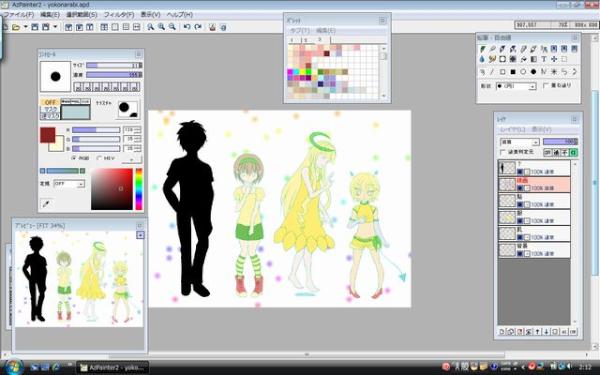Click the open folder icon in toolbar

(16, 27)
